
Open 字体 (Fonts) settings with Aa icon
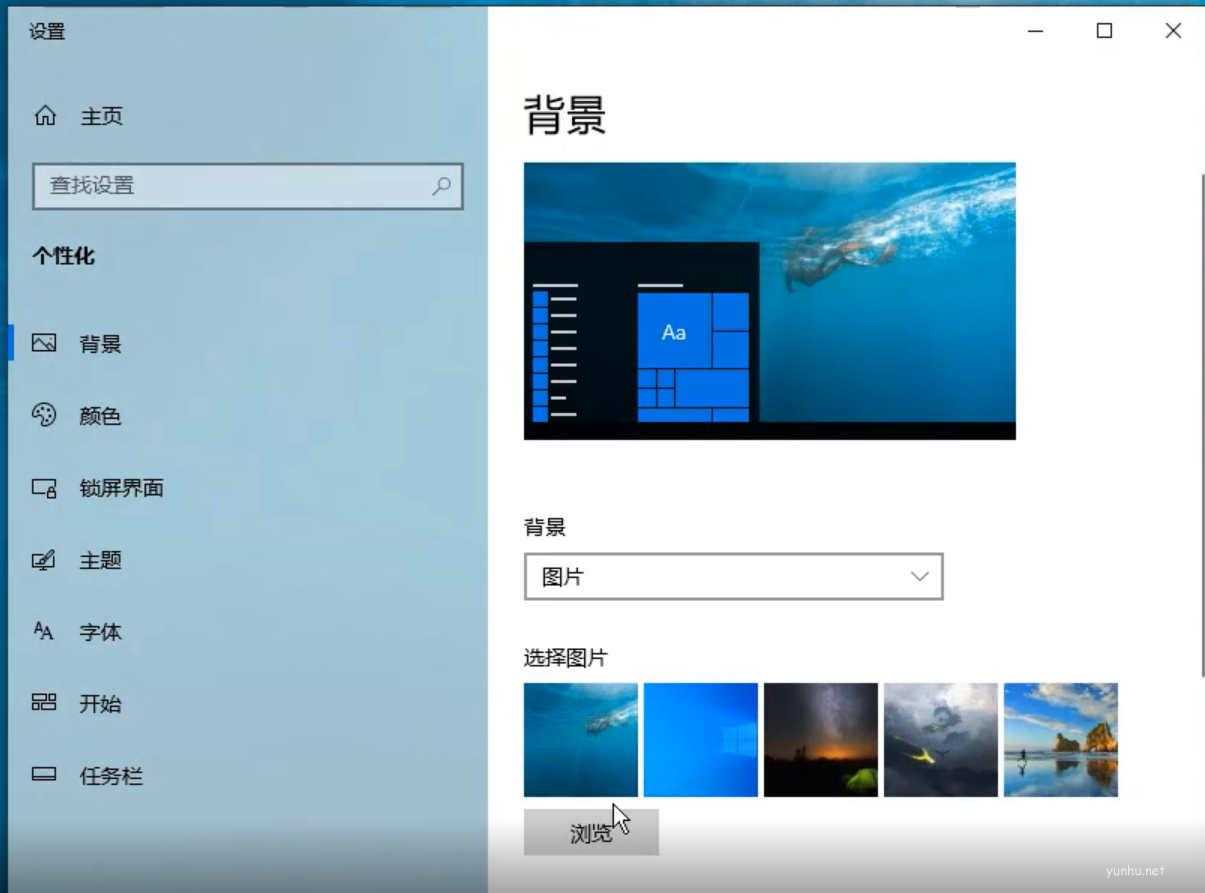[x=44, y=632]
